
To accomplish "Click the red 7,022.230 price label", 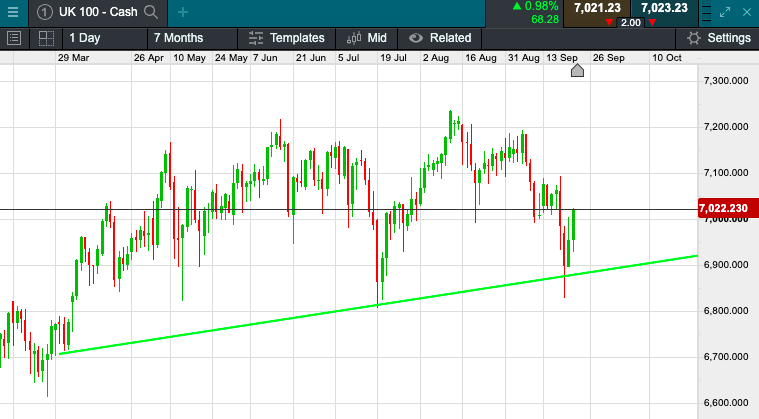I will pyautogui.click(x=726, y=209).
